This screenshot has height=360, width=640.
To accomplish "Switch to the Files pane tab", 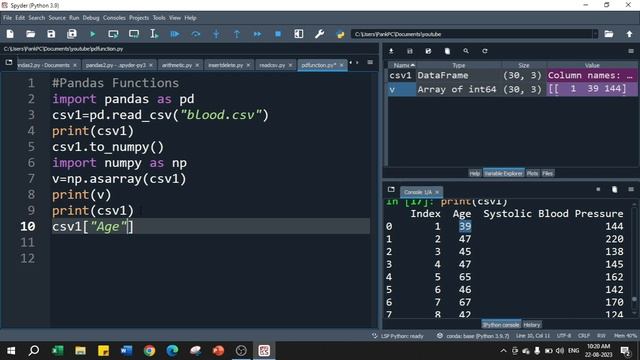I will coord(547,173).
